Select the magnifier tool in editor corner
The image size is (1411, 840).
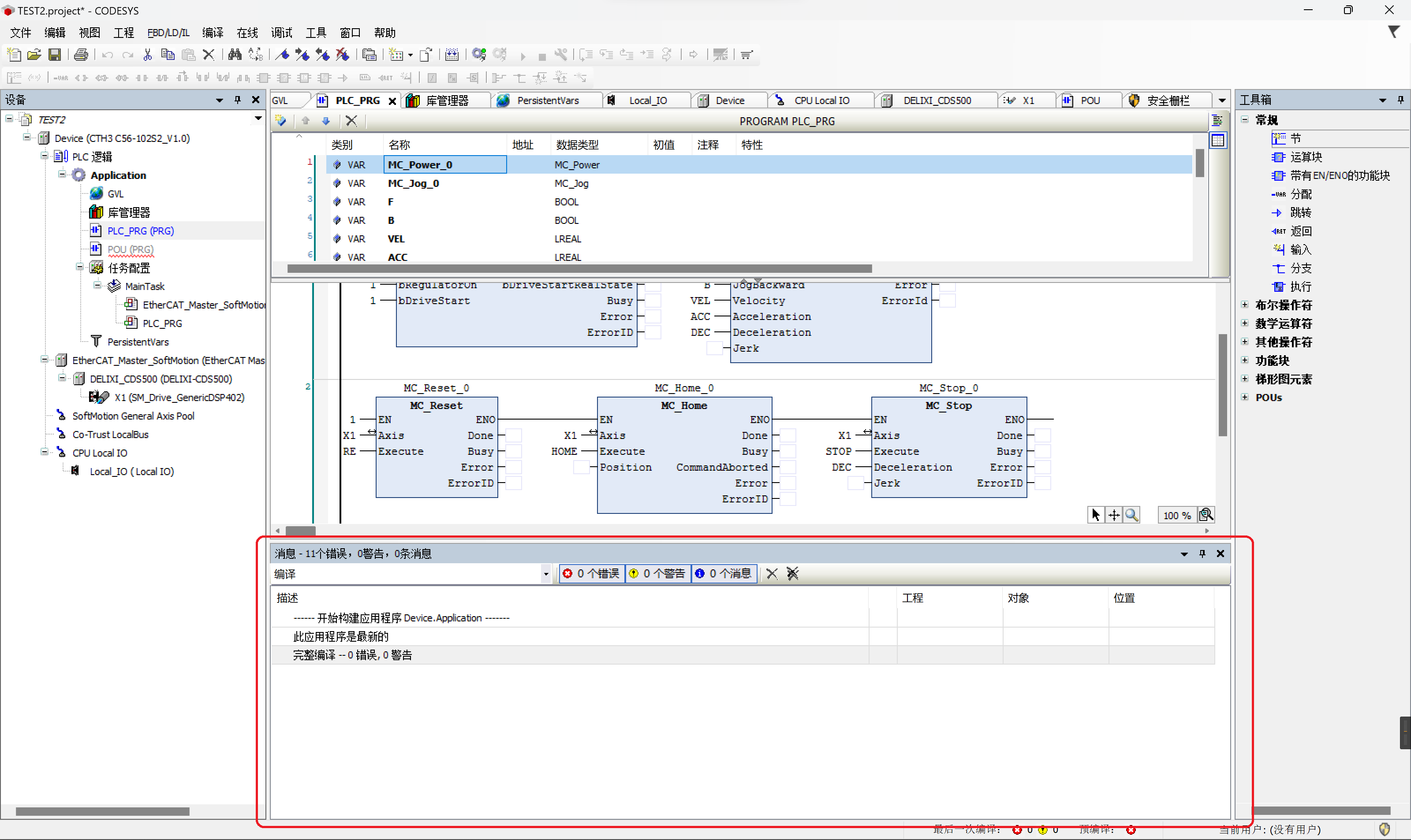click(x=1132, y=515)
